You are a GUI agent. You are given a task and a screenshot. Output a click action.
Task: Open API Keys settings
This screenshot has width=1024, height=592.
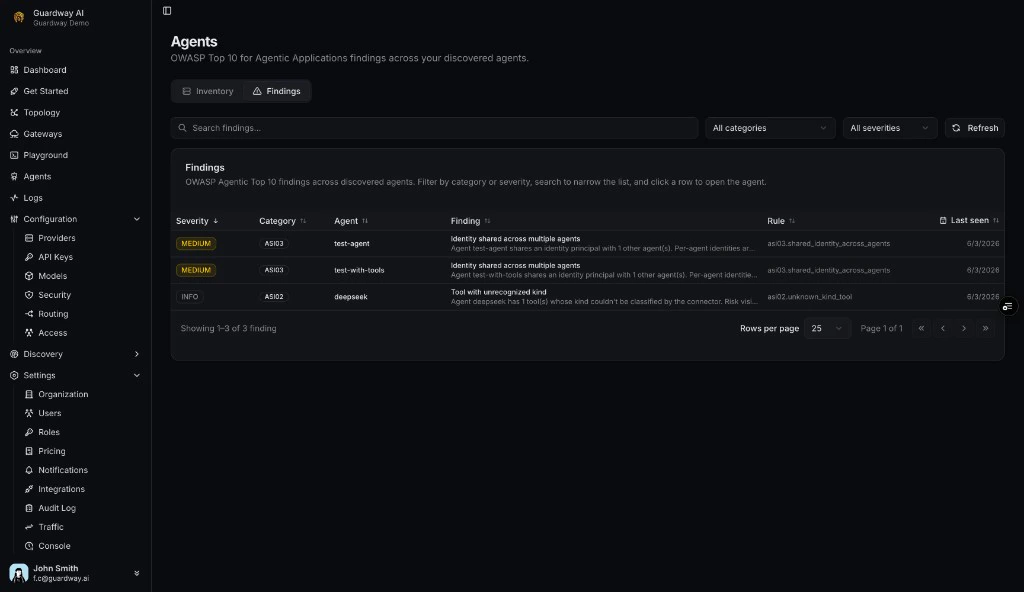point(49,257)
